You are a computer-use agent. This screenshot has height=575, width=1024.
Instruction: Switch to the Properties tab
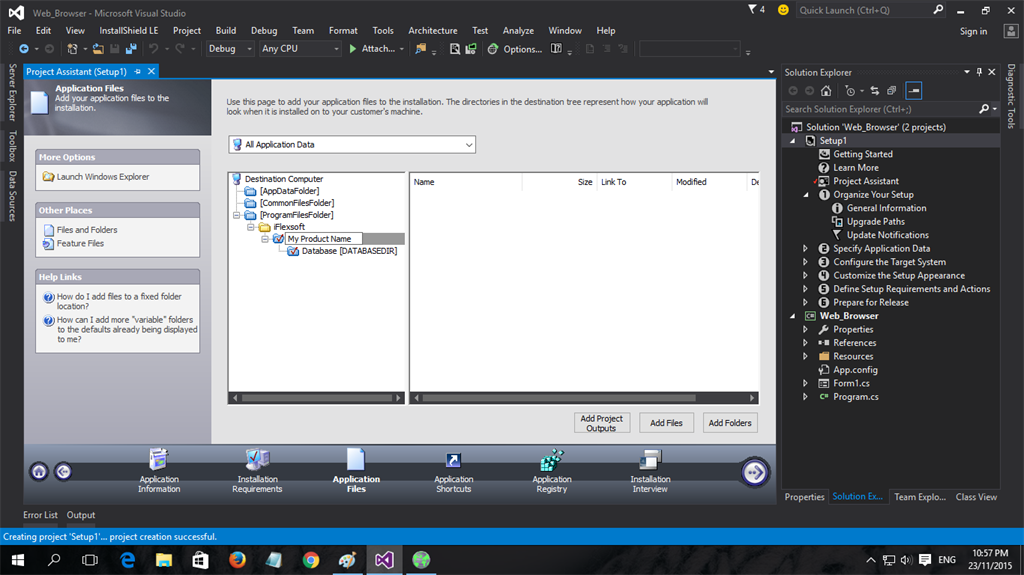(805, 497)
